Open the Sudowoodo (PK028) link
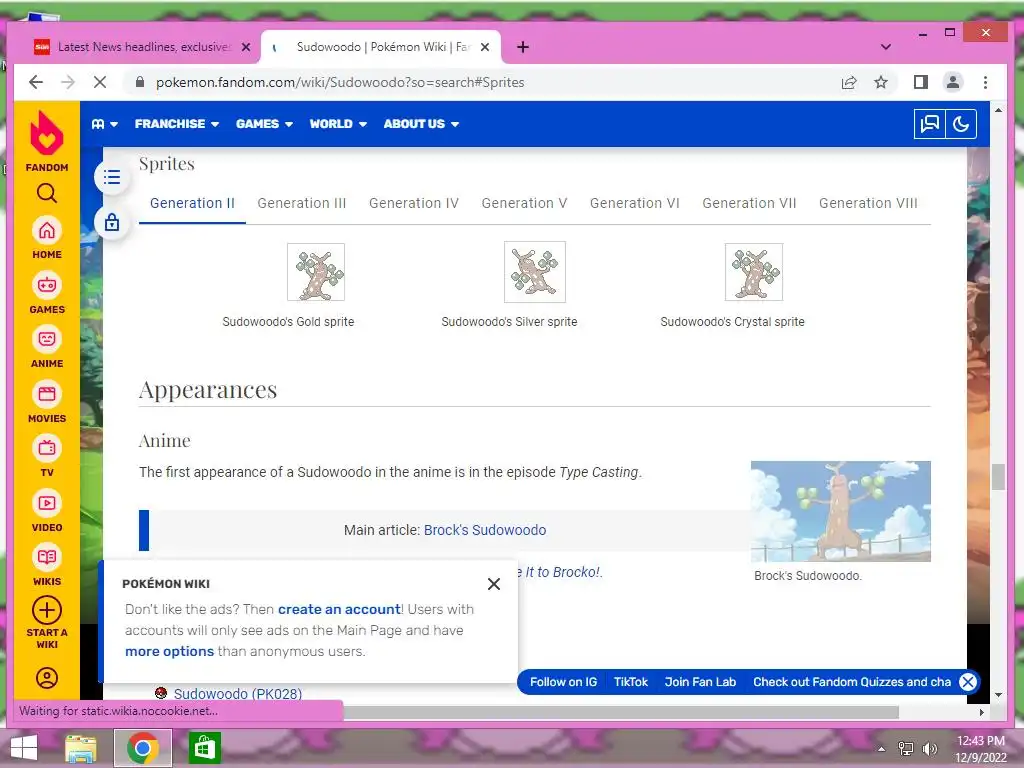Viewport: 1024px width, 768px height. (x=238, y=694)
